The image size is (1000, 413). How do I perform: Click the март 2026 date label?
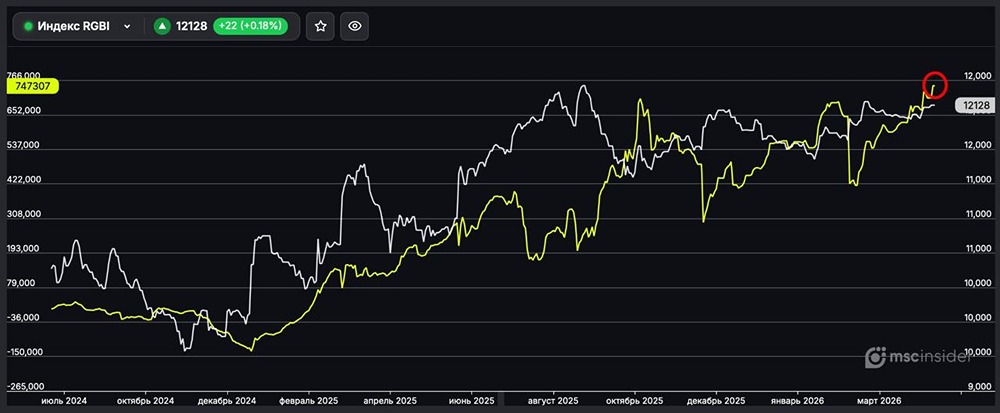881,400
